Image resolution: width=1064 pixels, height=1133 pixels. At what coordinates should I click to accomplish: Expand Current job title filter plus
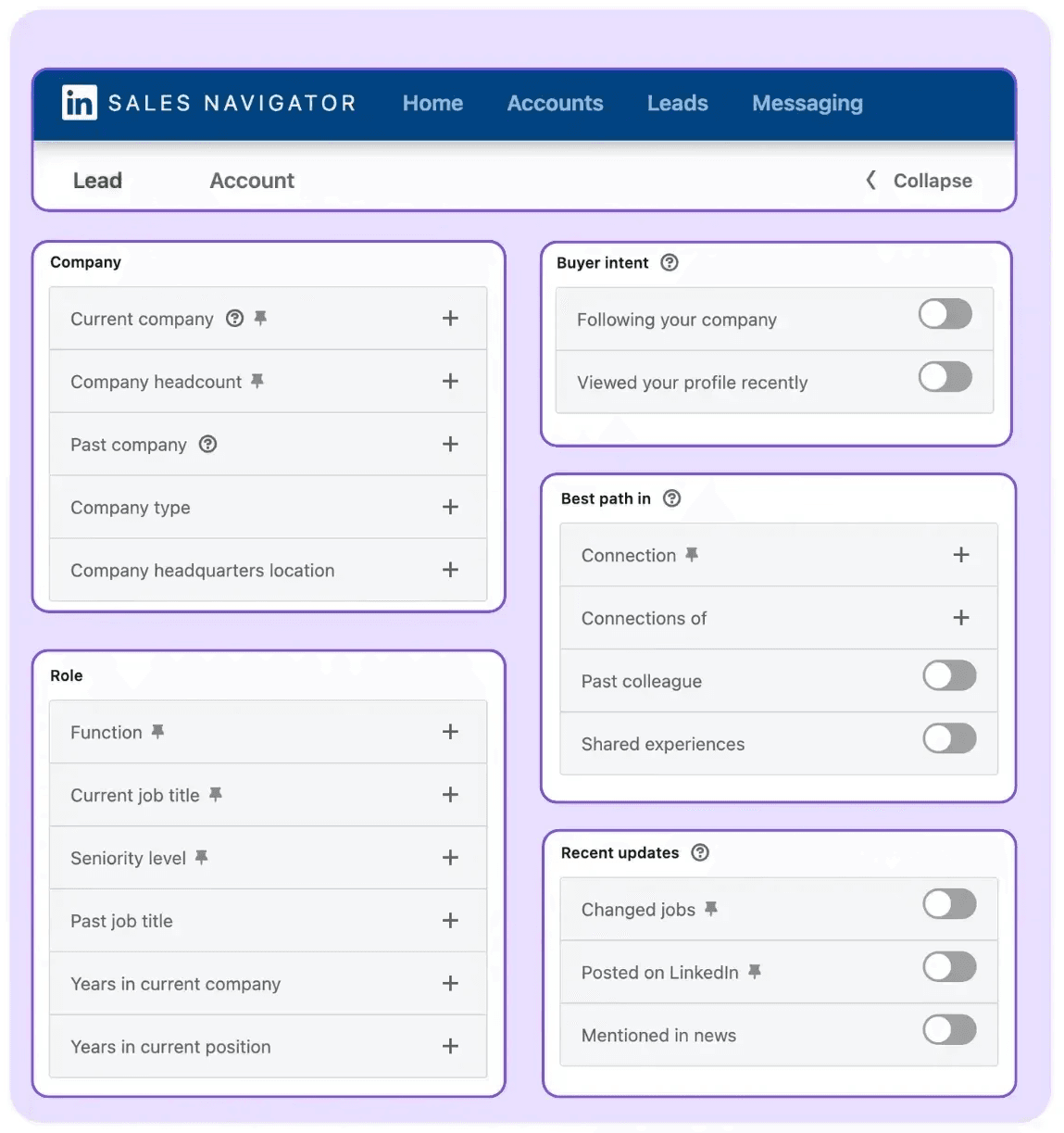450,795
